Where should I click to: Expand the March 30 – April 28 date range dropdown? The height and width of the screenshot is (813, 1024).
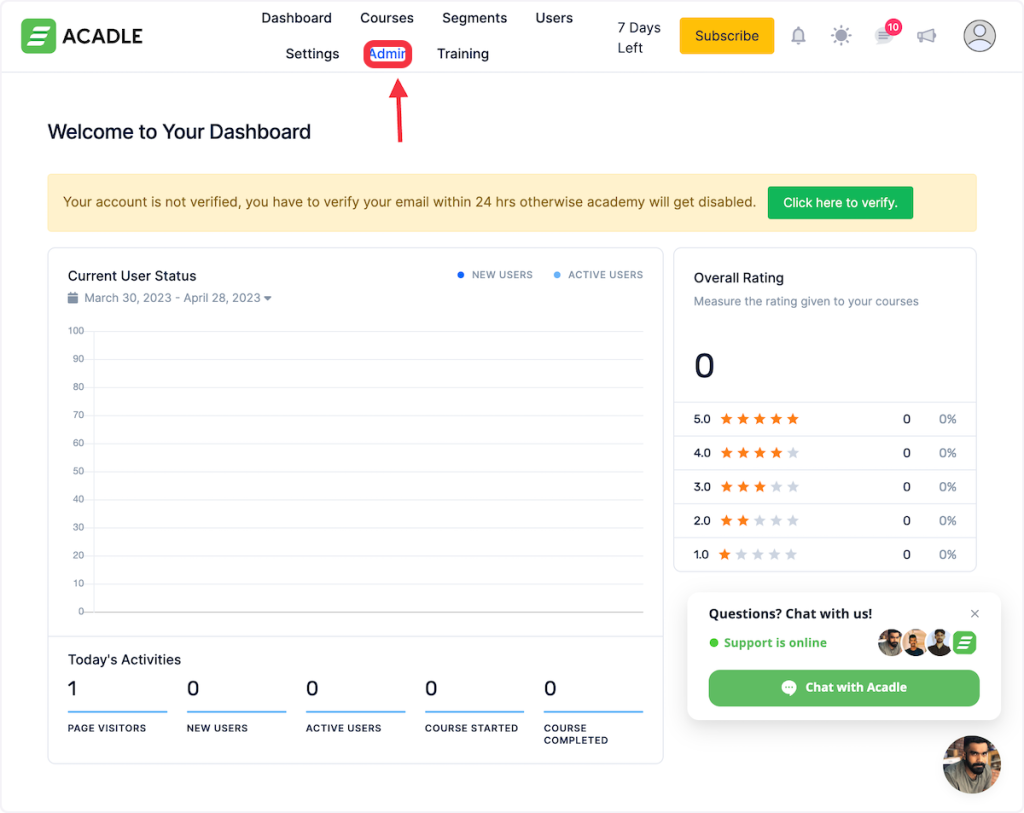(177, 298)
